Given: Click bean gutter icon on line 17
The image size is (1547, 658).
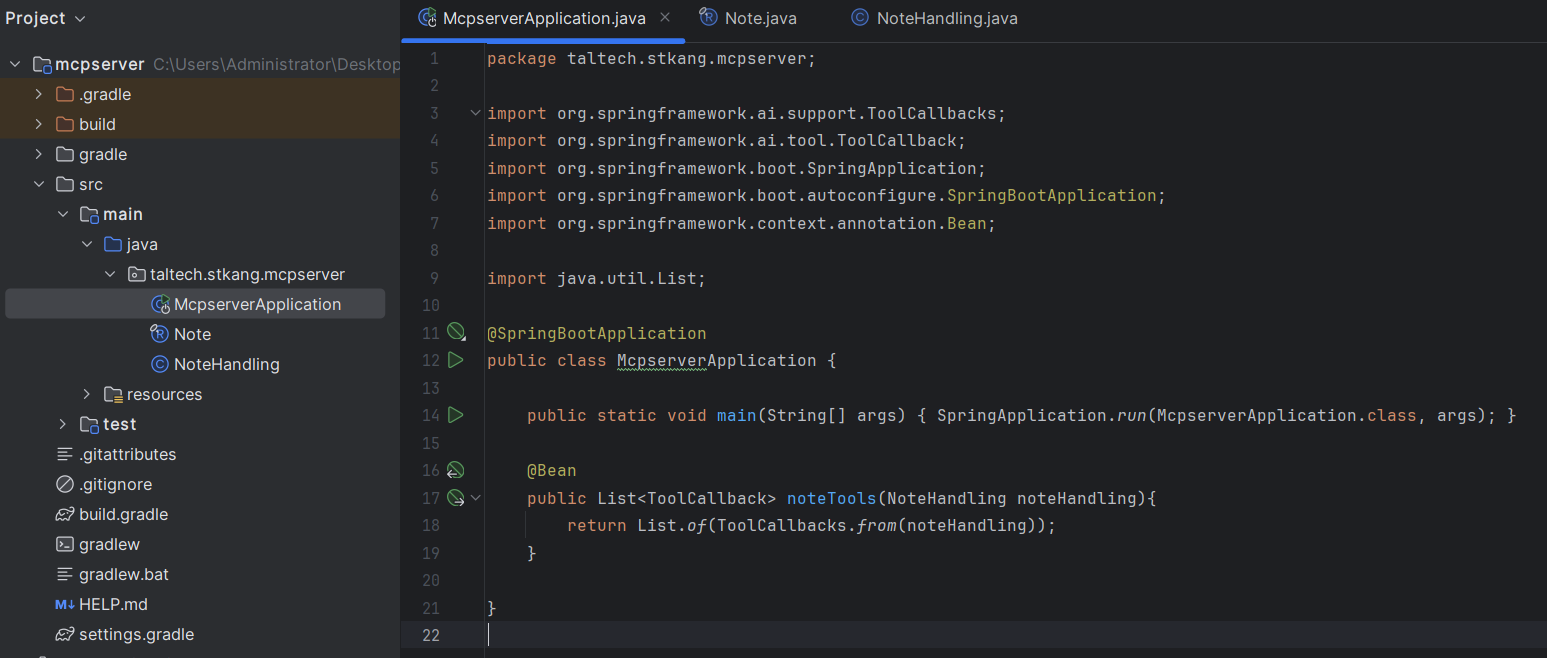Looking at the screenshot, I should [x=456, y=497].
